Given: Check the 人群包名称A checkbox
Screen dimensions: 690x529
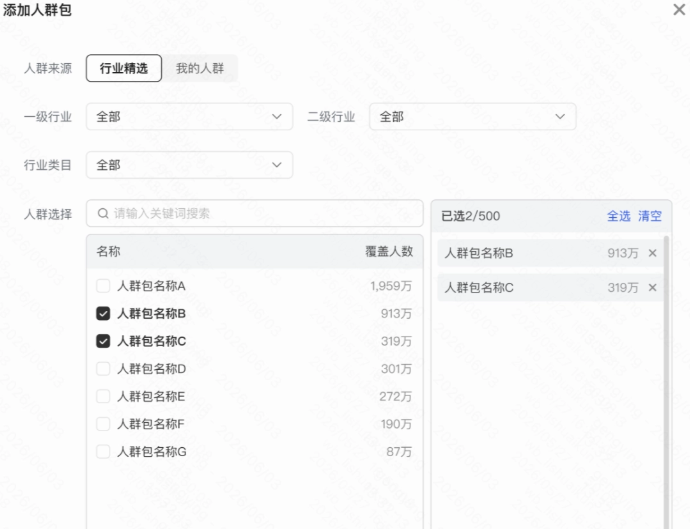Looking at the screenshot, I should 103,286.
